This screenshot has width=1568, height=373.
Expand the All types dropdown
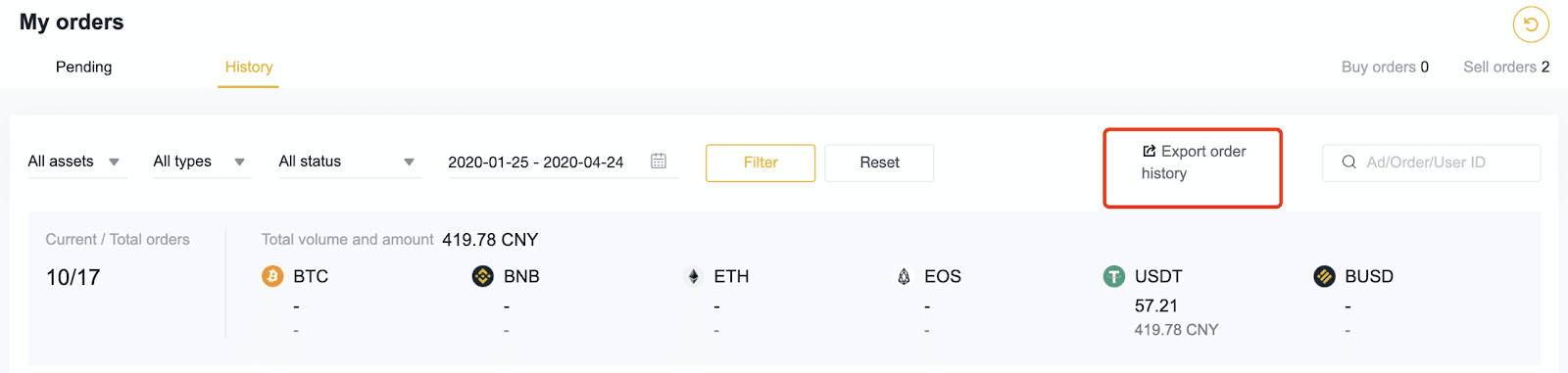coord(200,162)
